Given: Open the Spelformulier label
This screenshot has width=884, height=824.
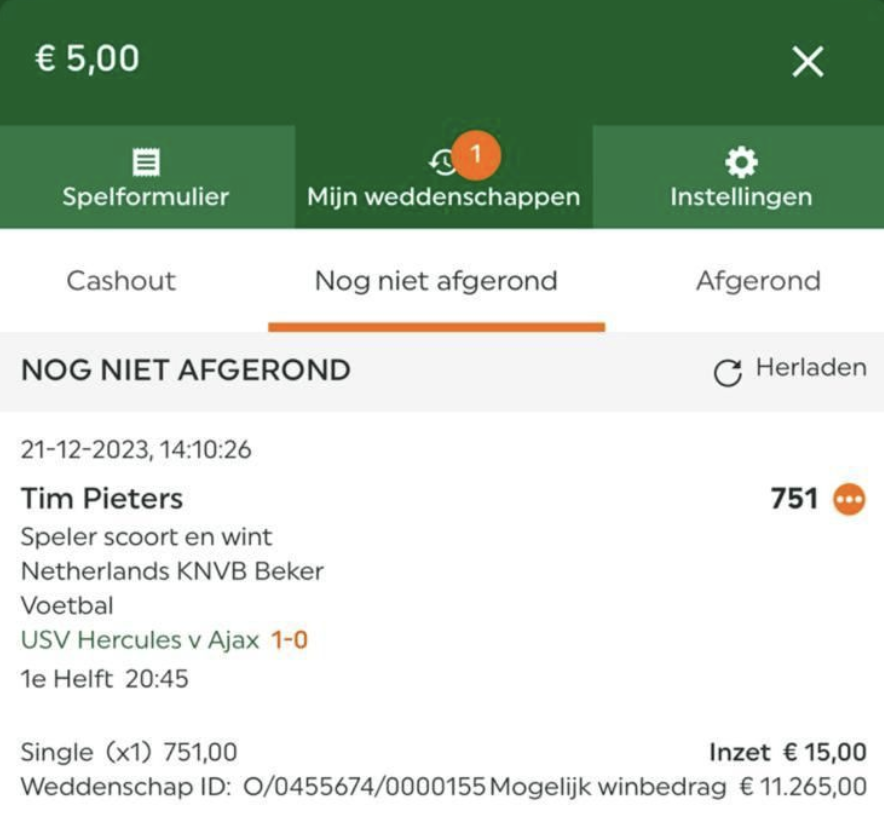Looking at the screenshot, I should pos(146,196).
